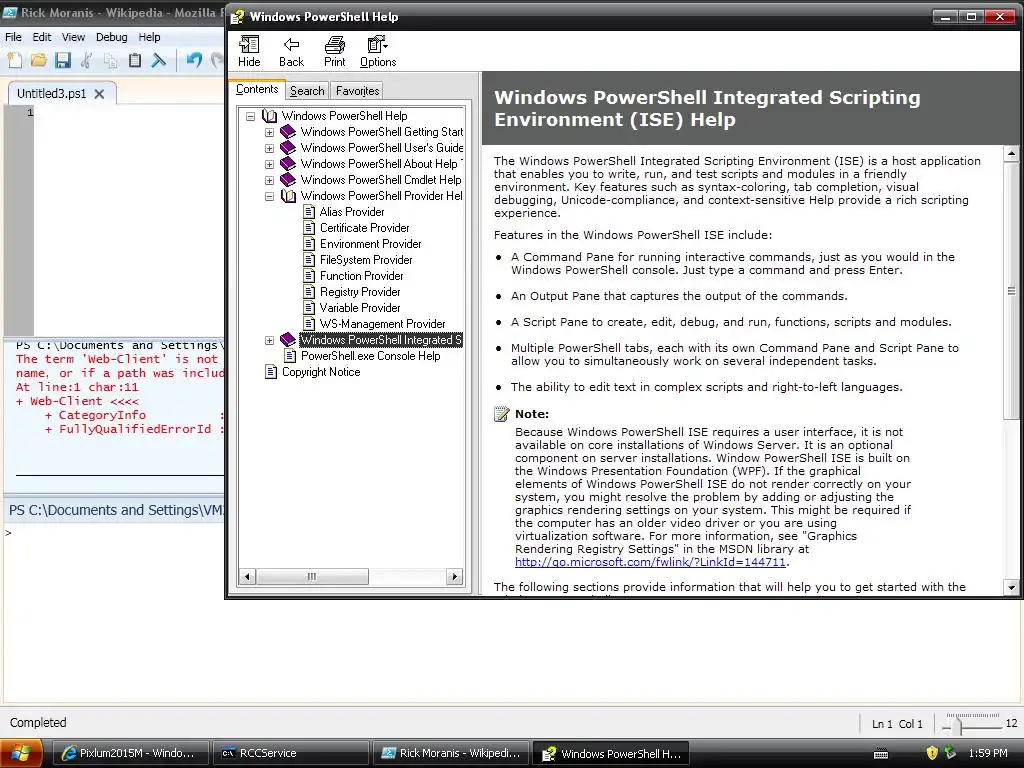Click the Copy icon in ISE toolbar

[110, 61]
